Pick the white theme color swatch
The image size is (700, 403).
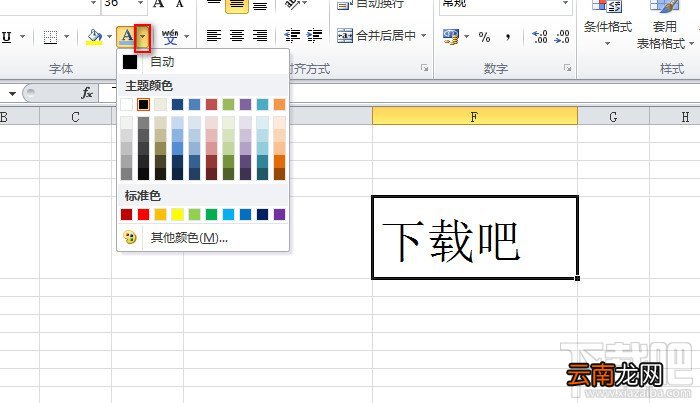tap(126, 104)
